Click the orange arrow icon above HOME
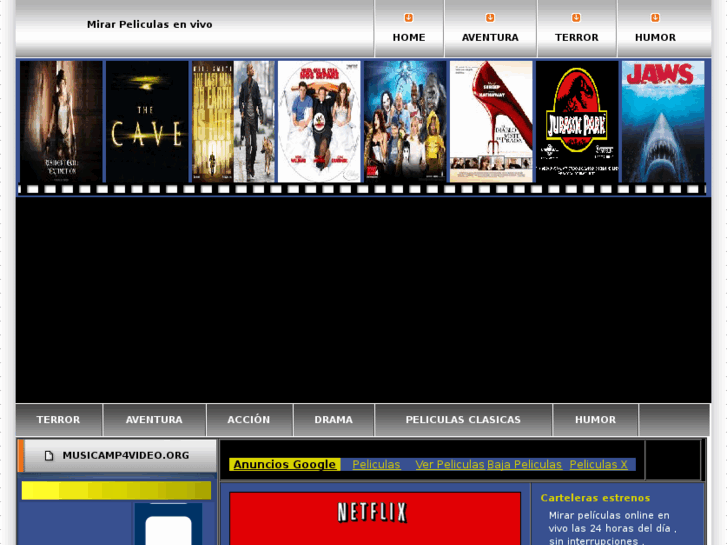Image resolution: width=727 pixels, height=545 pixels. coord(408,18)
